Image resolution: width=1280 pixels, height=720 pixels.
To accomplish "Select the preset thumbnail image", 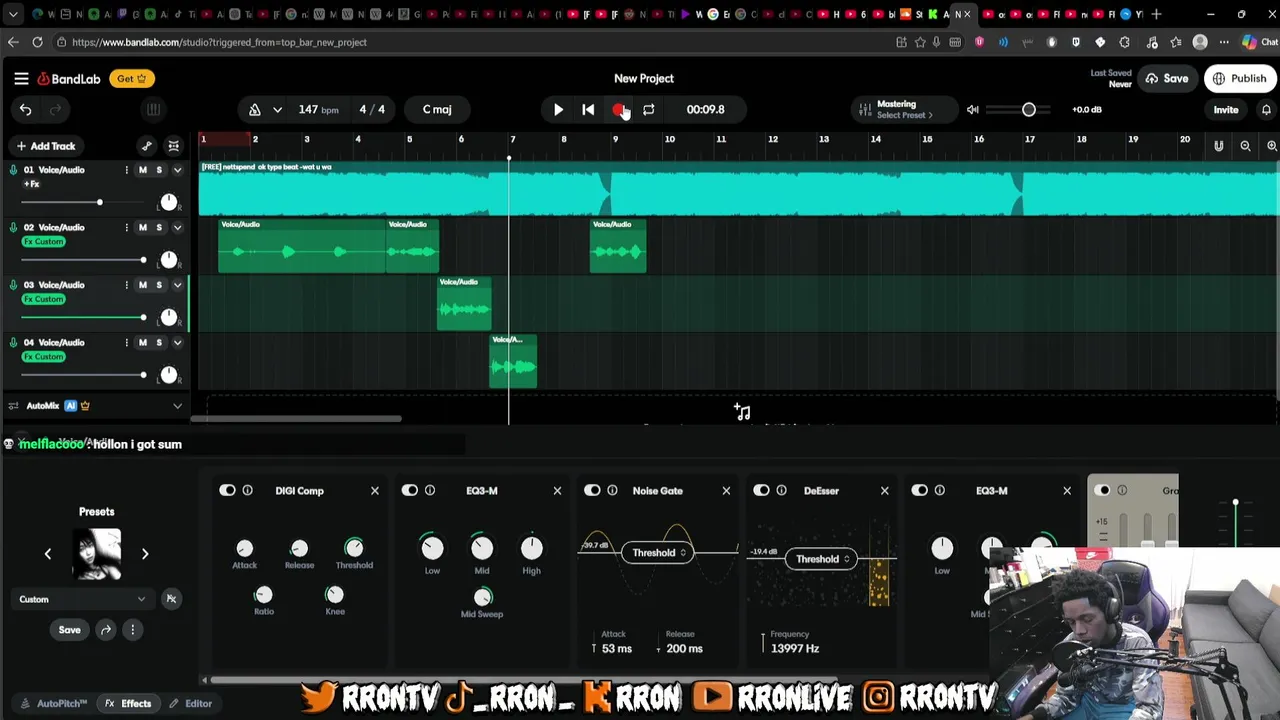I will pos(97,555).
